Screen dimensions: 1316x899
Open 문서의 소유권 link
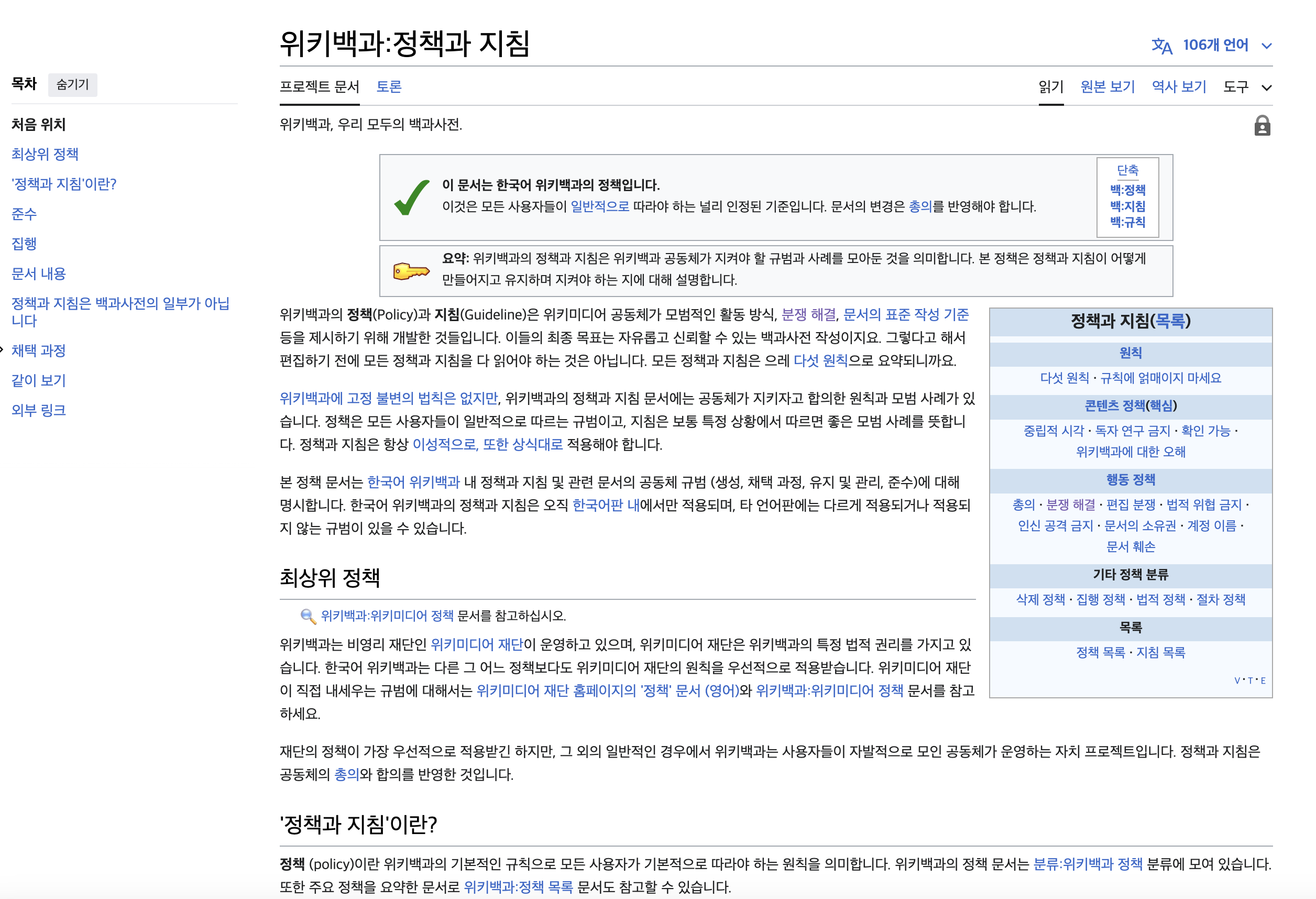pyautogui.click(x=1140, y=526)
